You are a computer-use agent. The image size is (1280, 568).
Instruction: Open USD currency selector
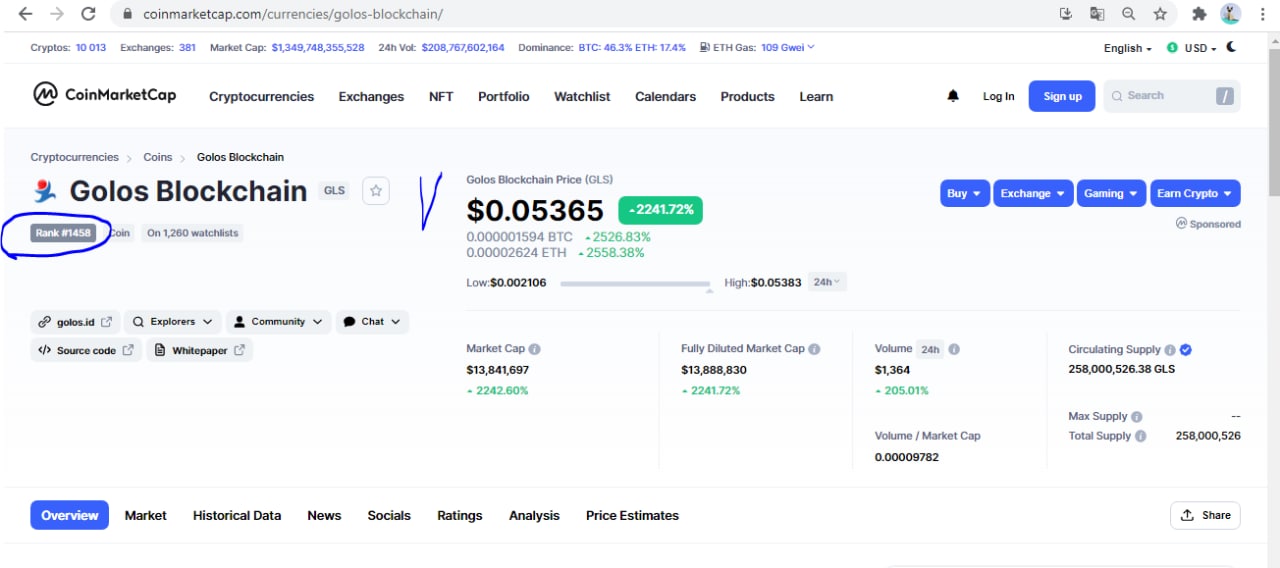tap(1191, 48)
